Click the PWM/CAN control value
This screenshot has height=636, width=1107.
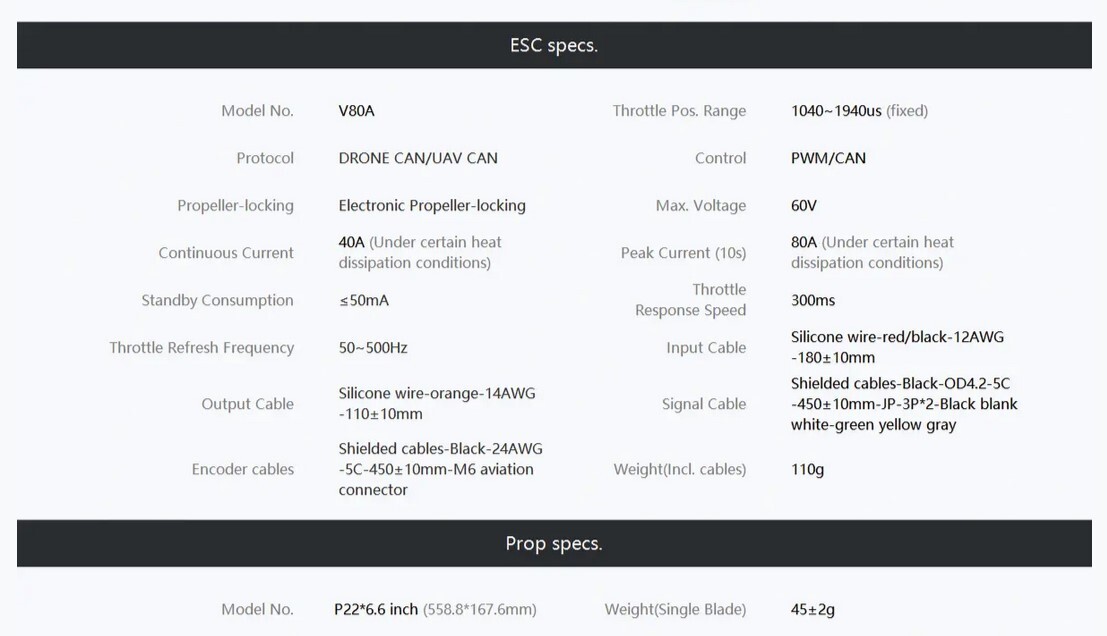[x=828, y=158]
